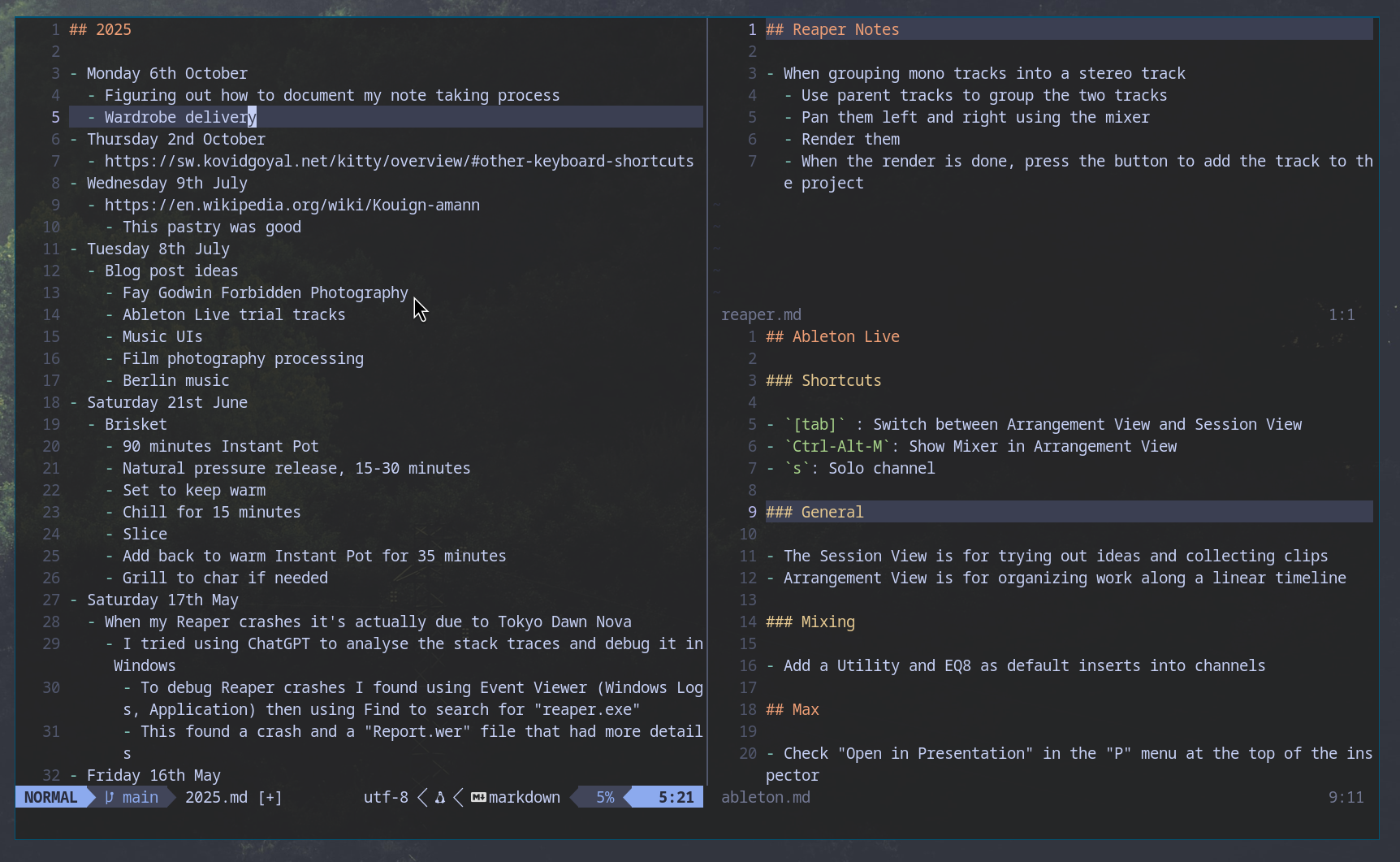1400x862 pixels.
Task: Click the utf-8 encoding indicator
Action: tap(386, 798)
